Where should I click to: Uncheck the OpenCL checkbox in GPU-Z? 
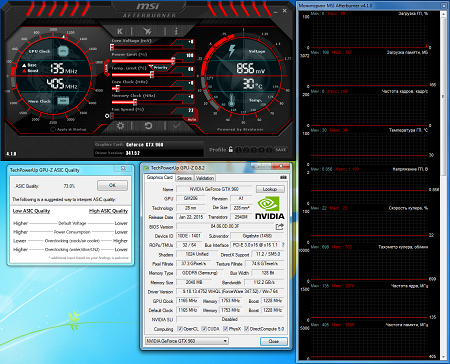coord(180,329)
